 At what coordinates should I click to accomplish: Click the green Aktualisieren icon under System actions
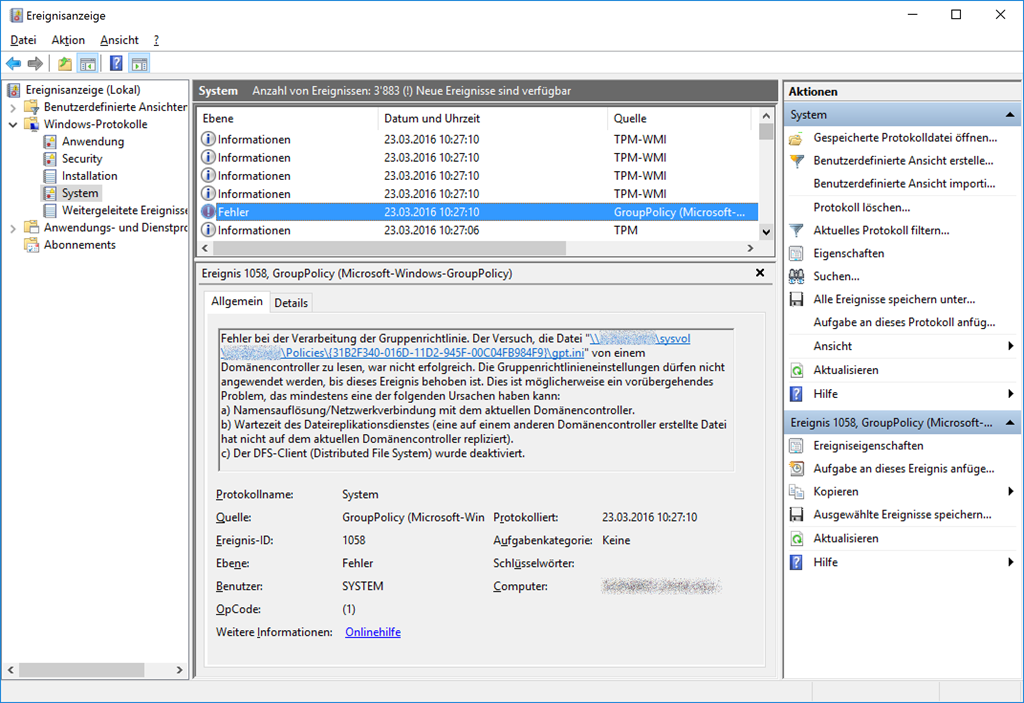tap(796, 370)
